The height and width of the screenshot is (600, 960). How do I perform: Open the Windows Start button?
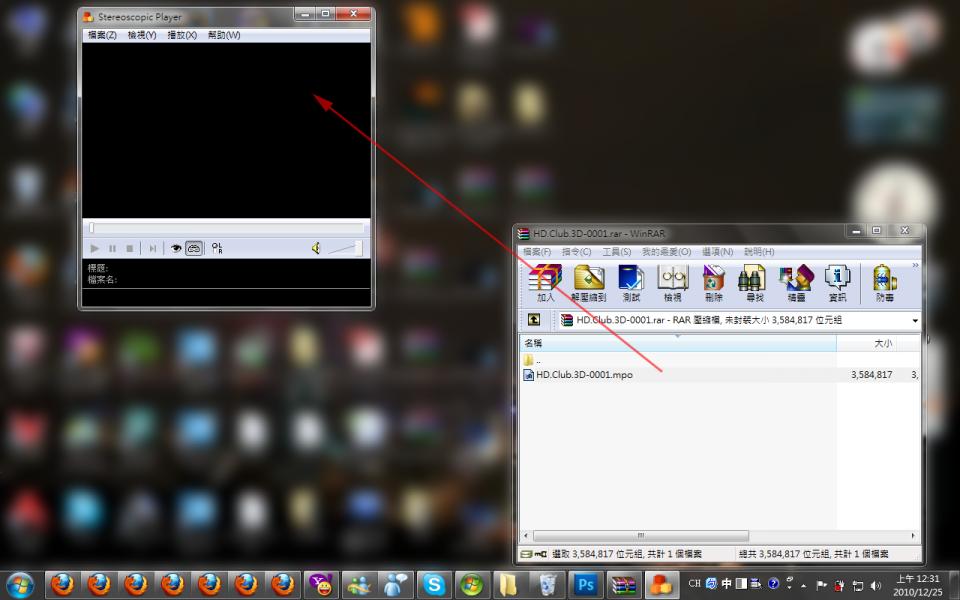20,585
